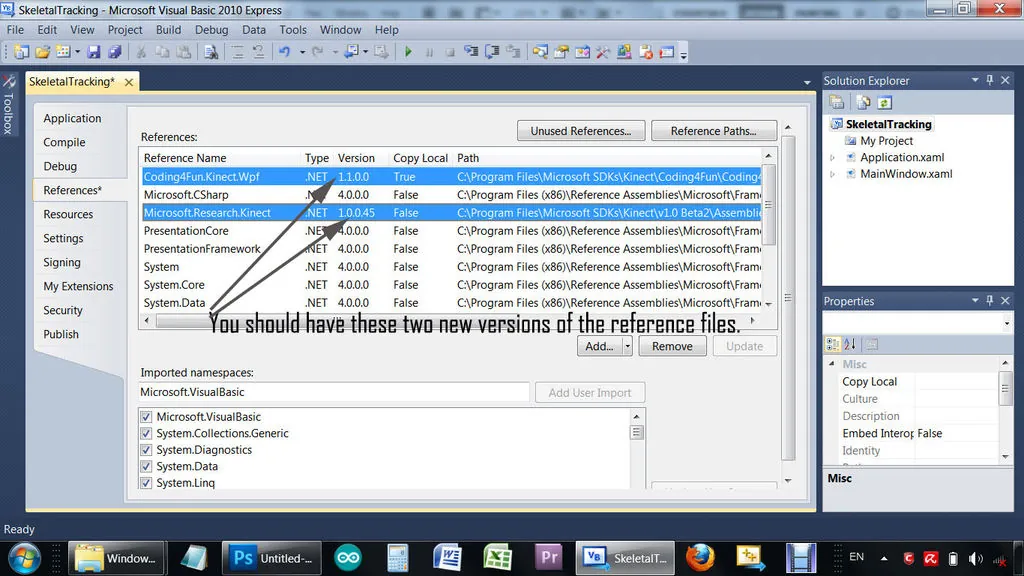Image resolution: width=1024 pixels, height=576 pixels.
Task: Toggle the Microsoft.VisualBasic namespace checkbox
Action: click(x=147, y=417)
